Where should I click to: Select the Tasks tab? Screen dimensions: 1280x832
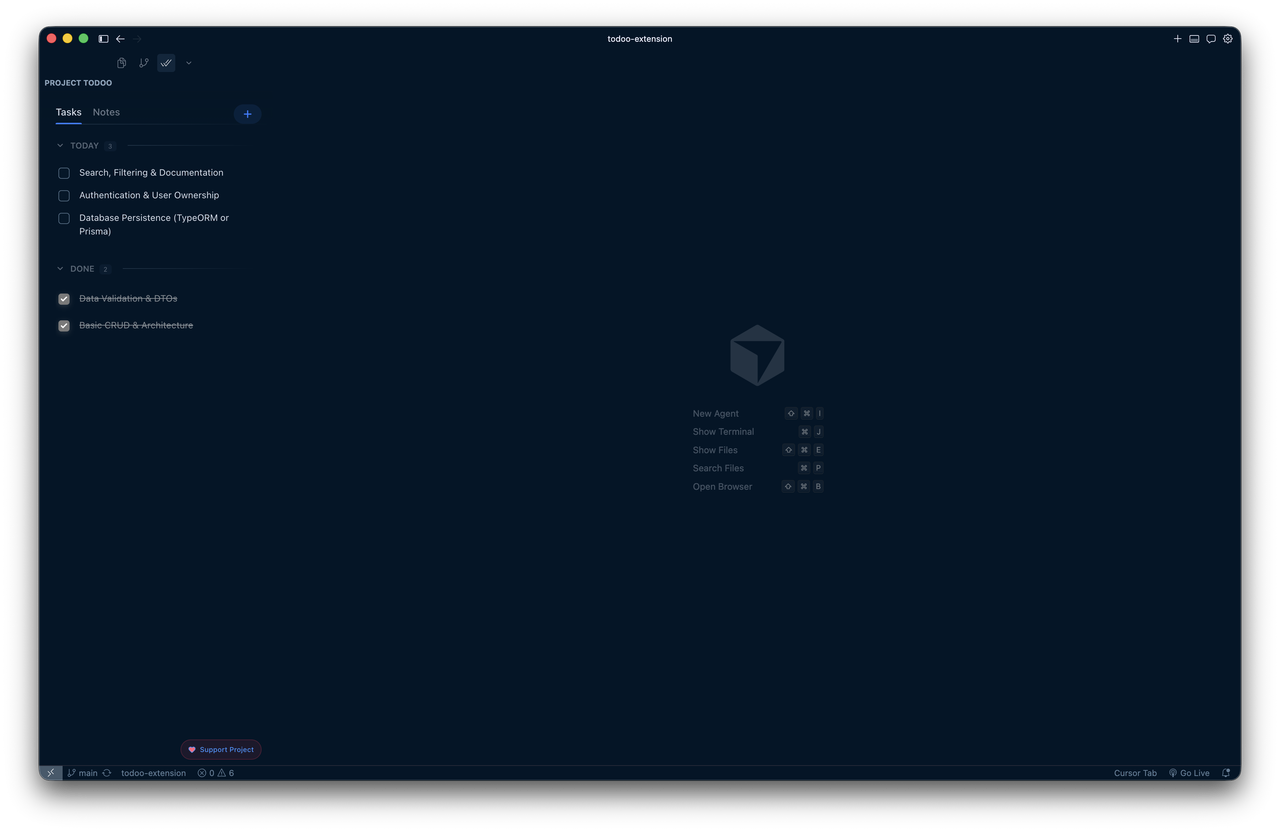pyautogui.click(x=68, y=112)
